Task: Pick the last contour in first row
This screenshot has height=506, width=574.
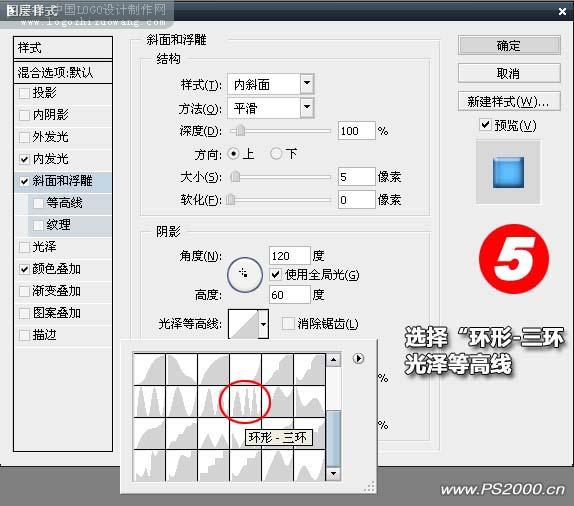Action: click(309, 369)
